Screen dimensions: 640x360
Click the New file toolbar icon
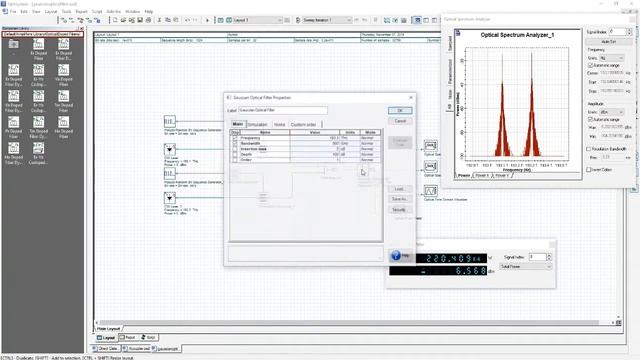[x=115, y=20]
